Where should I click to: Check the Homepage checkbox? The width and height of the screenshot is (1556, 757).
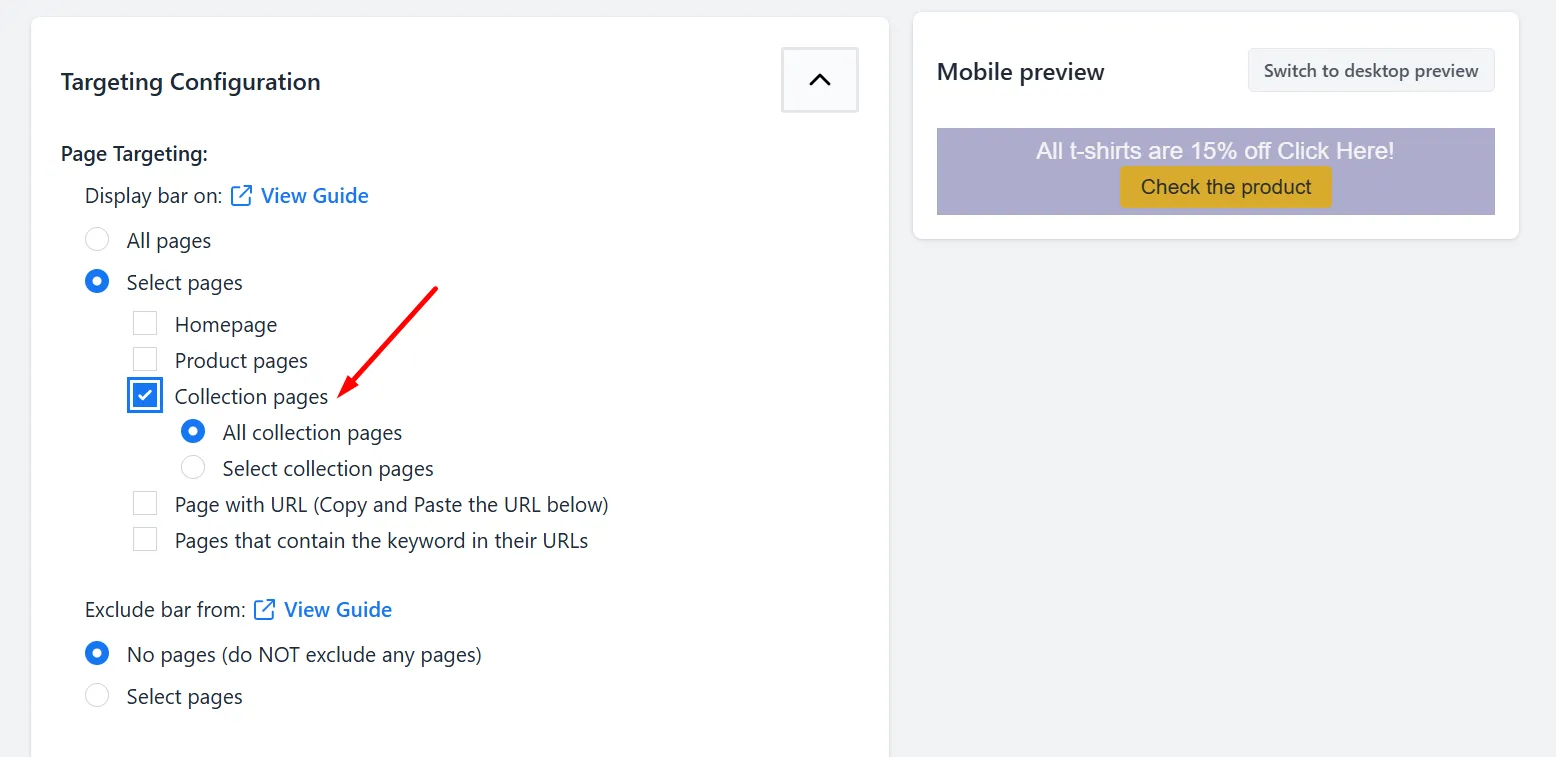(x=145, y=324)
